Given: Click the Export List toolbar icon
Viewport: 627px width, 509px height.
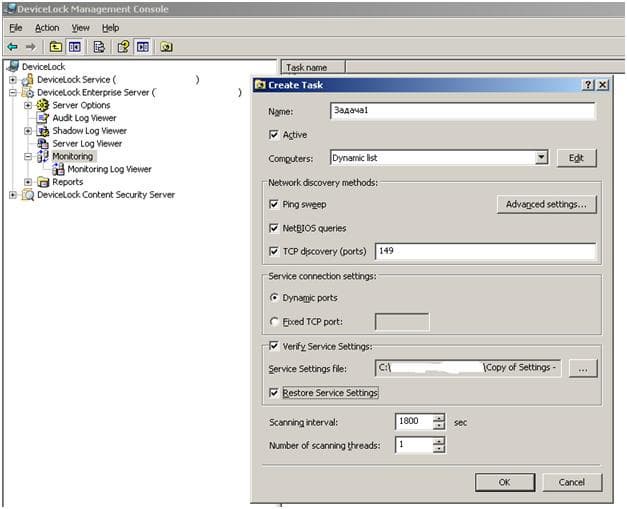Looking at the screenshot, I should click(x=99, y=47).
